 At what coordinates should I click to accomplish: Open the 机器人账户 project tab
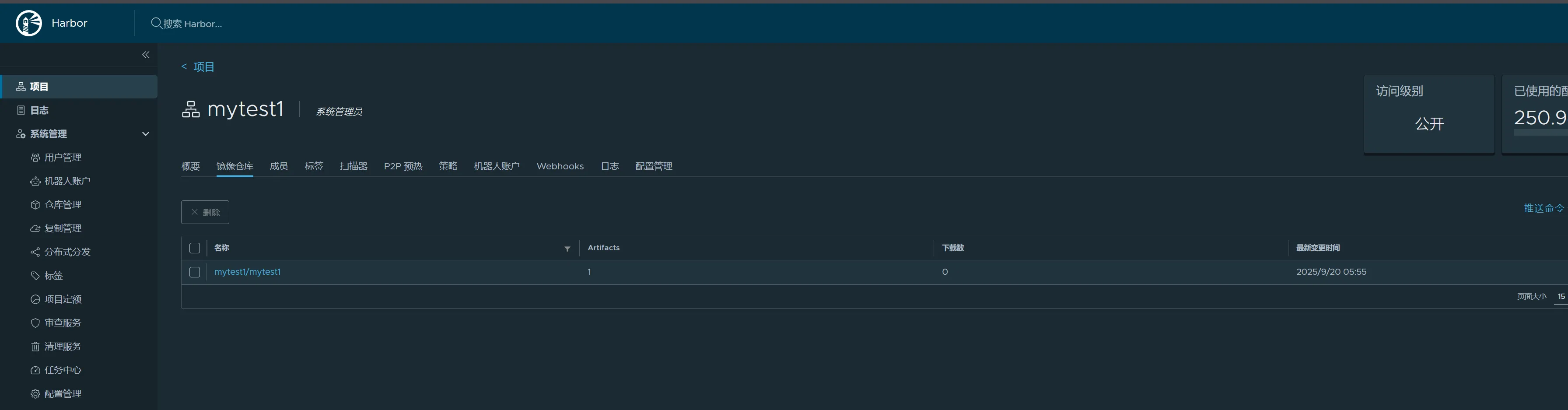pos(497,166)
